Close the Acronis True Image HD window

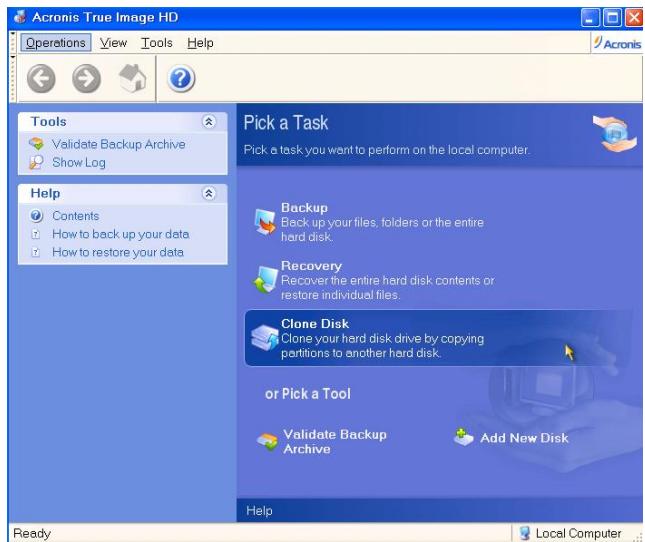tap(634, 18)
